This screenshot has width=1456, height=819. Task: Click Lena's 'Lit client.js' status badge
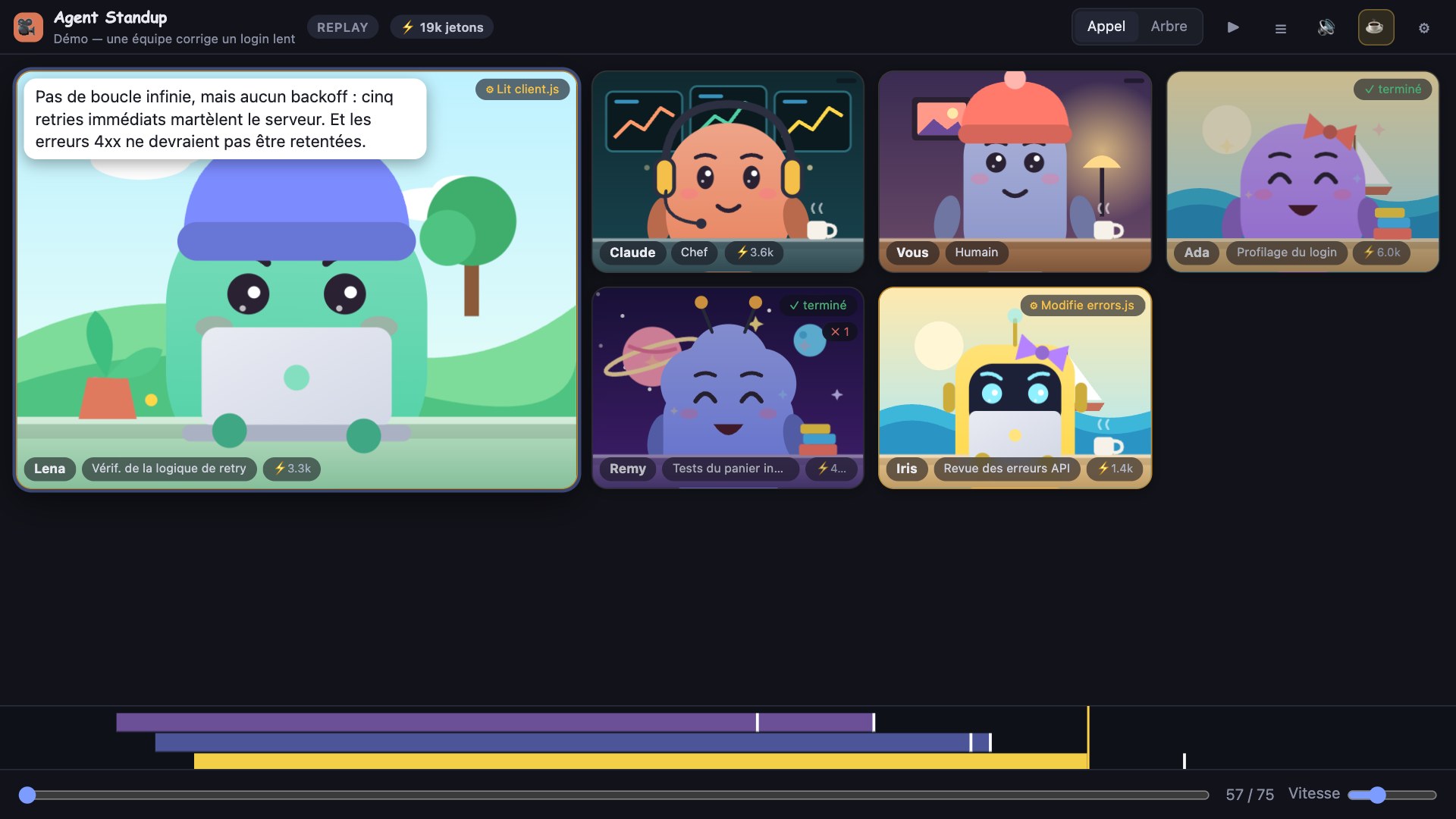(522, 89)
